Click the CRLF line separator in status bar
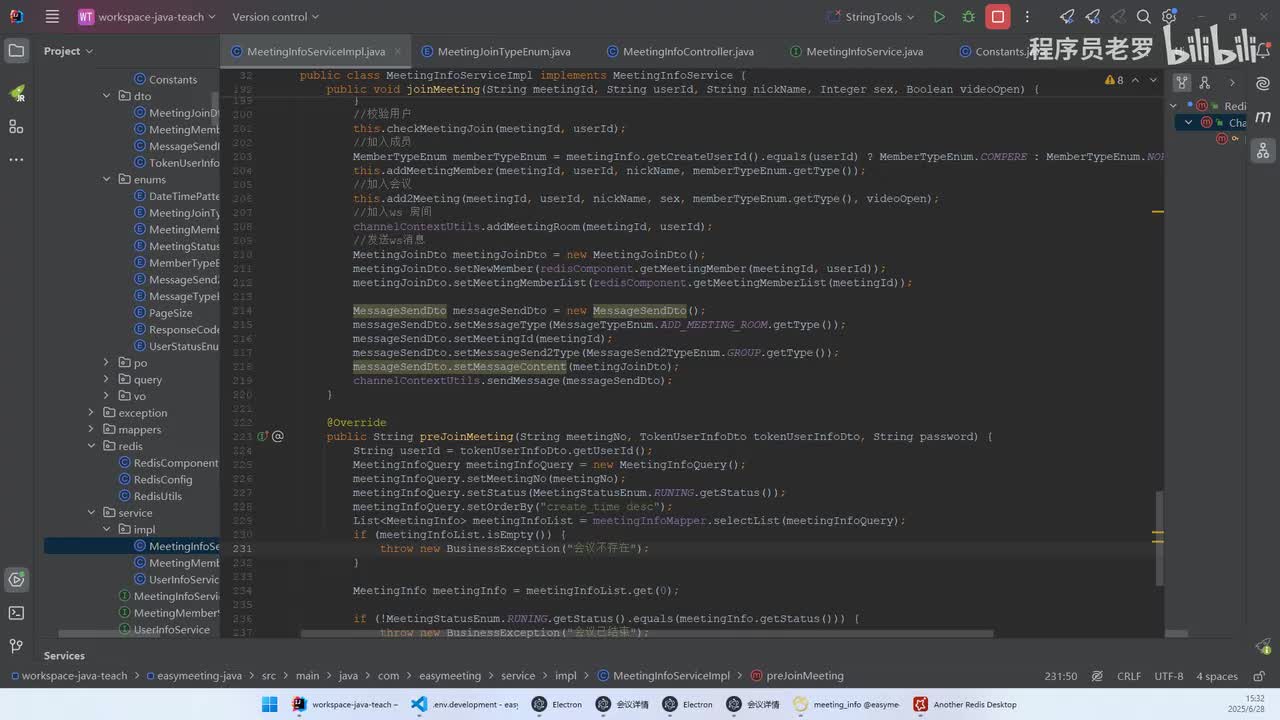The height and width of the screenshot is (720, 1280). [x=1129, y=676]
